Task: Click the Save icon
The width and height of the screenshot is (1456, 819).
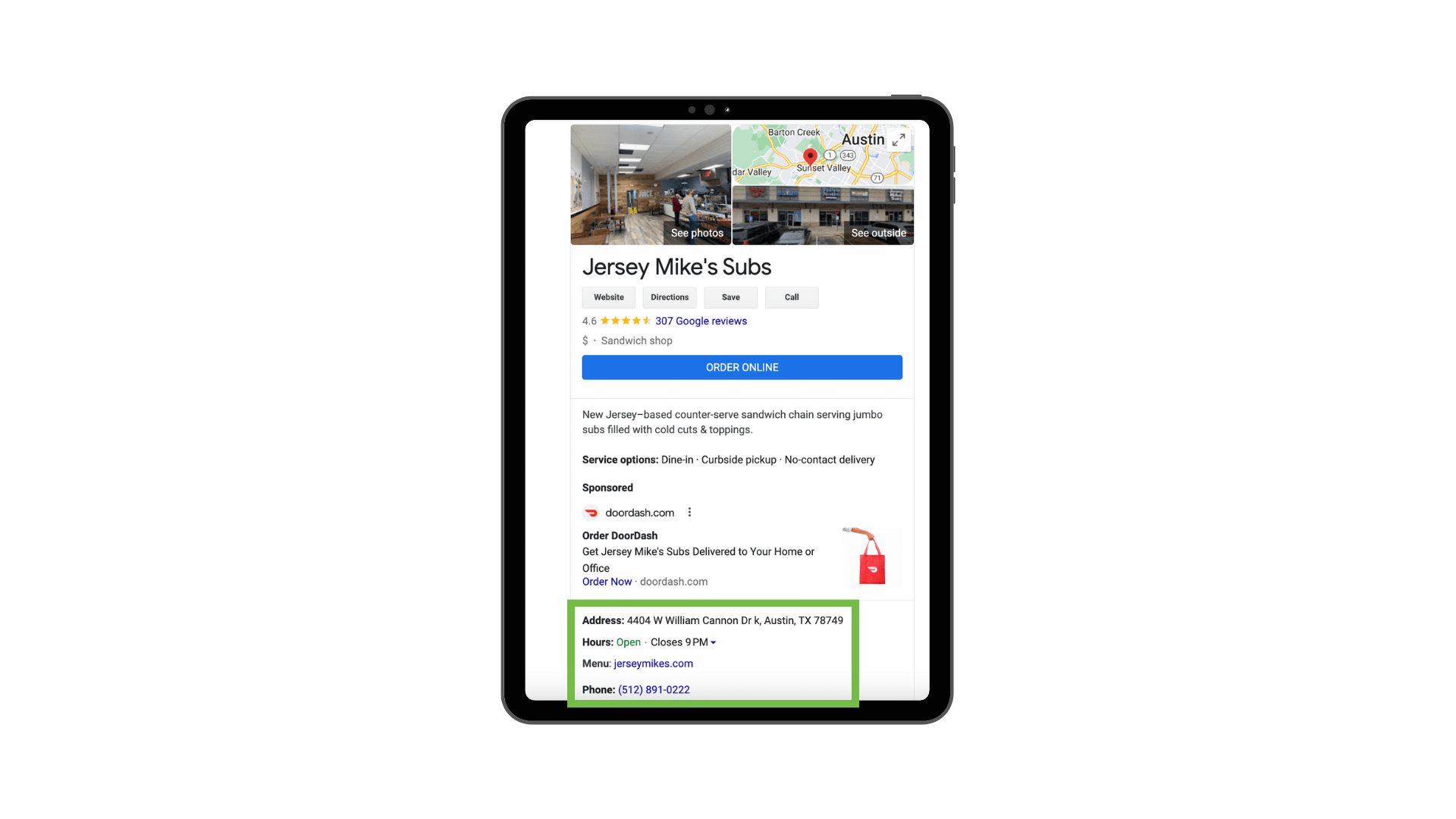Action: coord(730,296)
